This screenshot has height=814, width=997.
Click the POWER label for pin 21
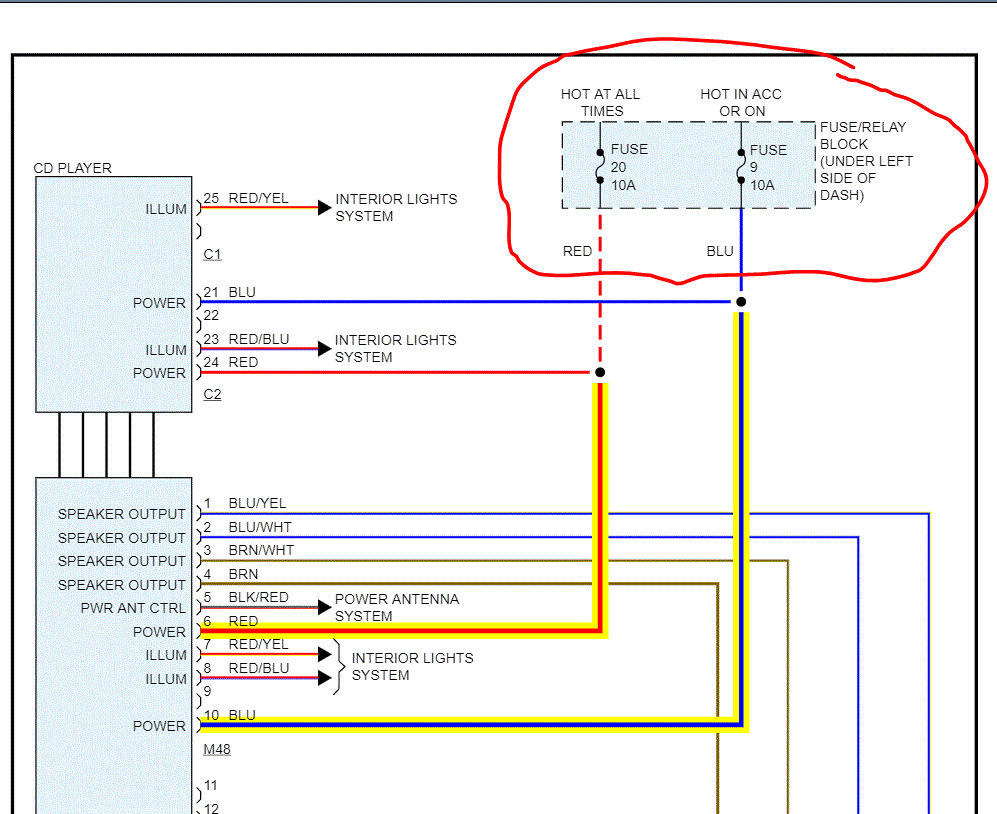point(159,303)
